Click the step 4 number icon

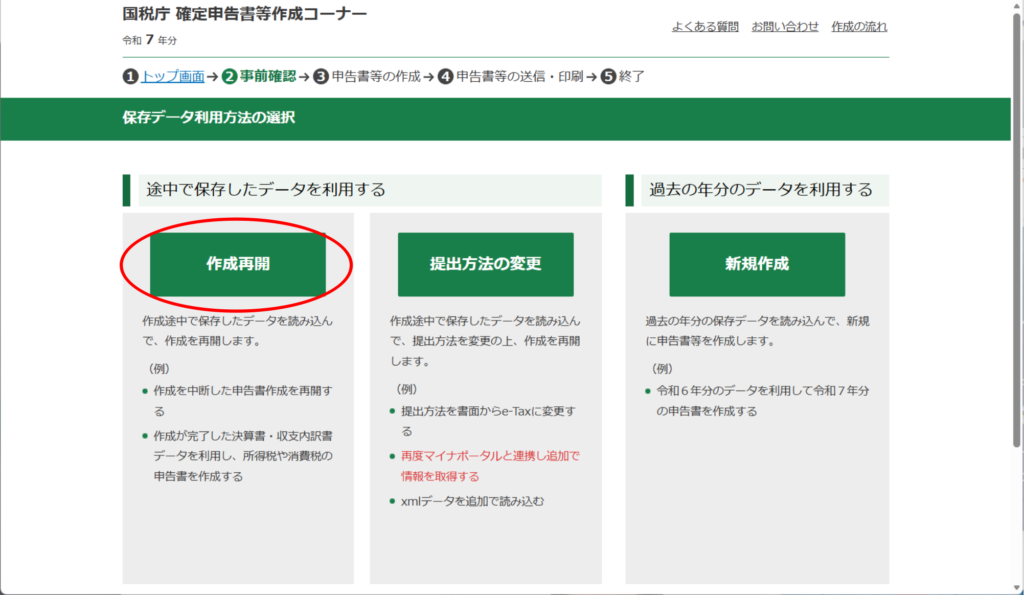pyautogui.click(x=446, y=76)
